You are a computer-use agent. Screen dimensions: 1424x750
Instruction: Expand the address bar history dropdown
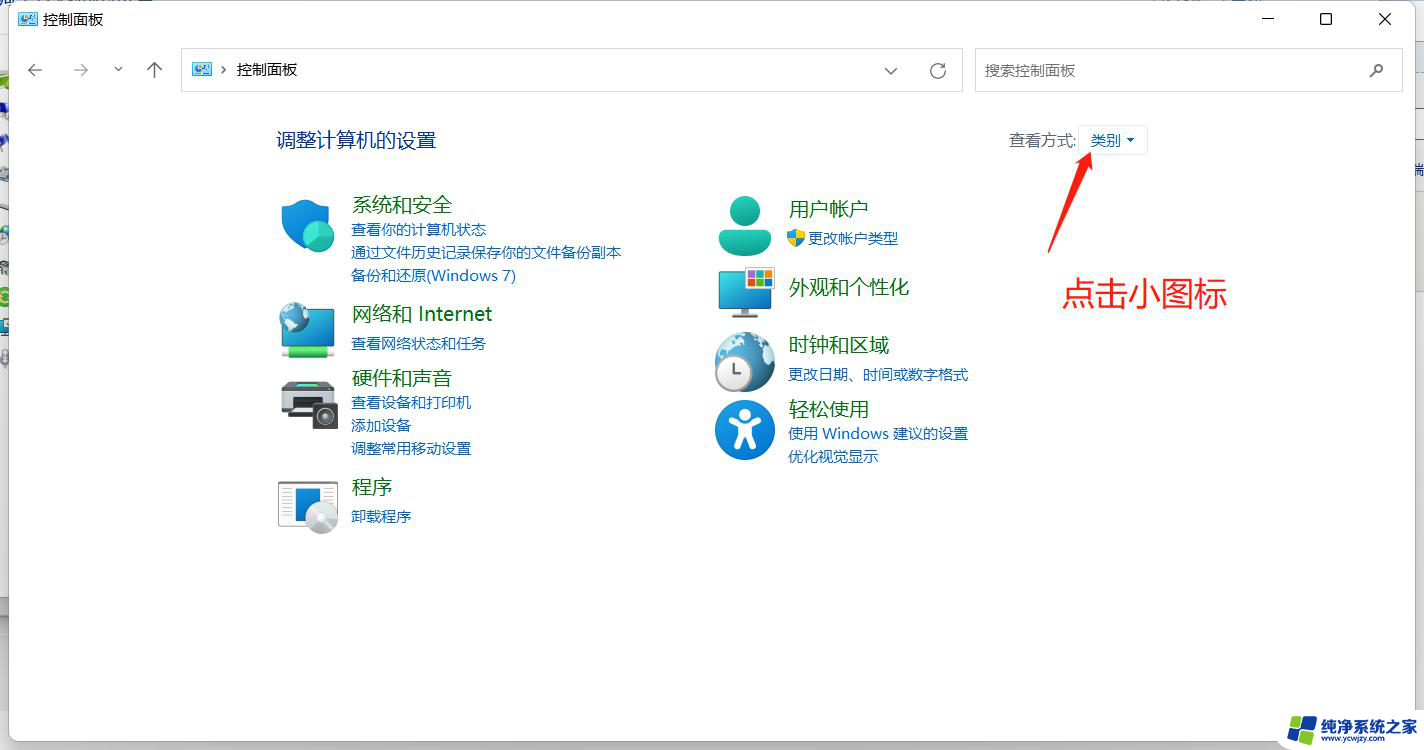891,70
